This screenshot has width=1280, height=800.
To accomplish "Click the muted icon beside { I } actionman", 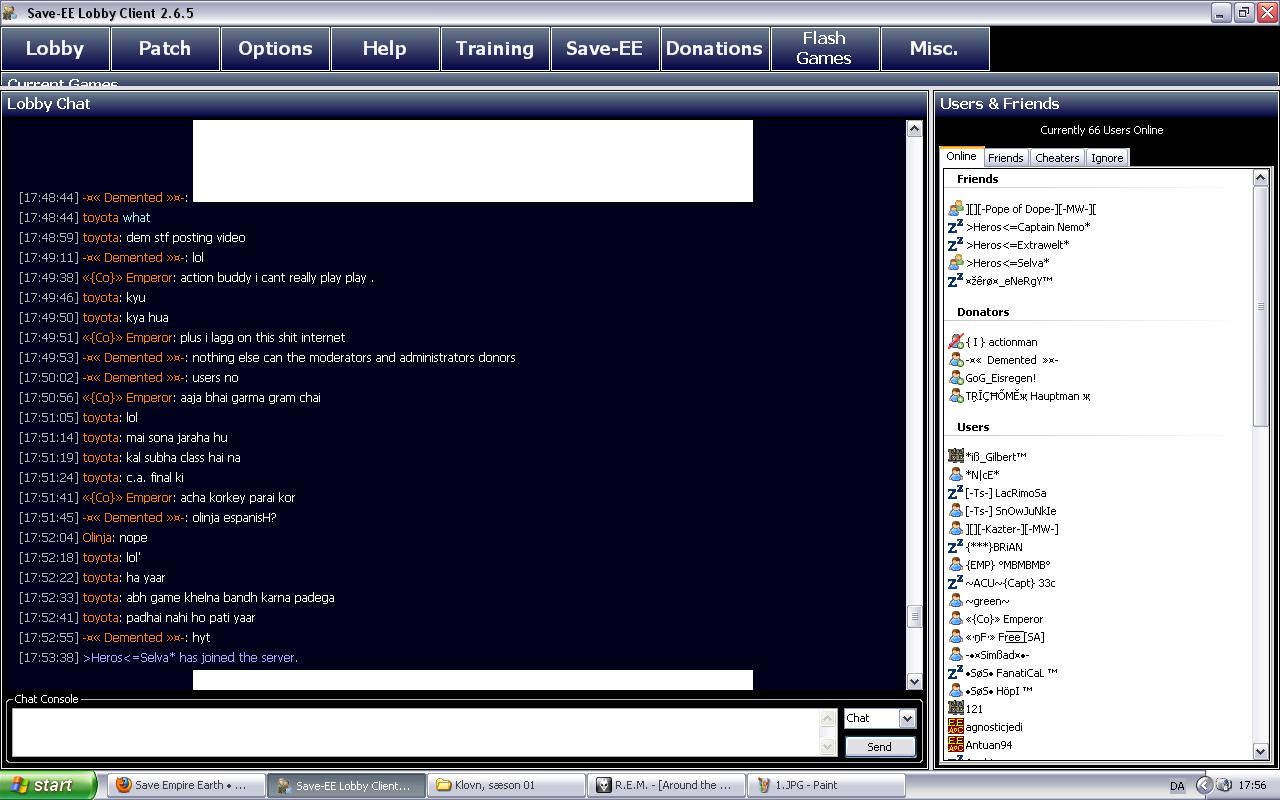I will [x=955, y=342].
